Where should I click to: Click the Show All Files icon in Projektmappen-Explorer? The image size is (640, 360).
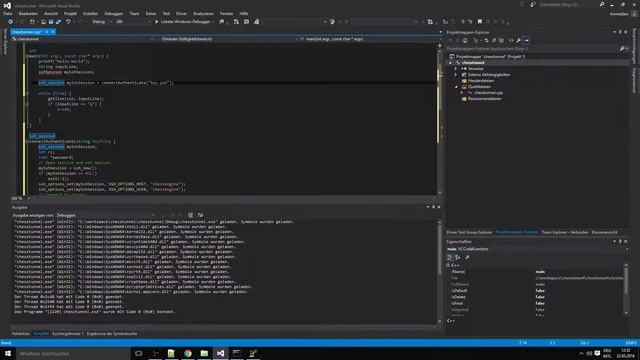(x=501, y=40)
